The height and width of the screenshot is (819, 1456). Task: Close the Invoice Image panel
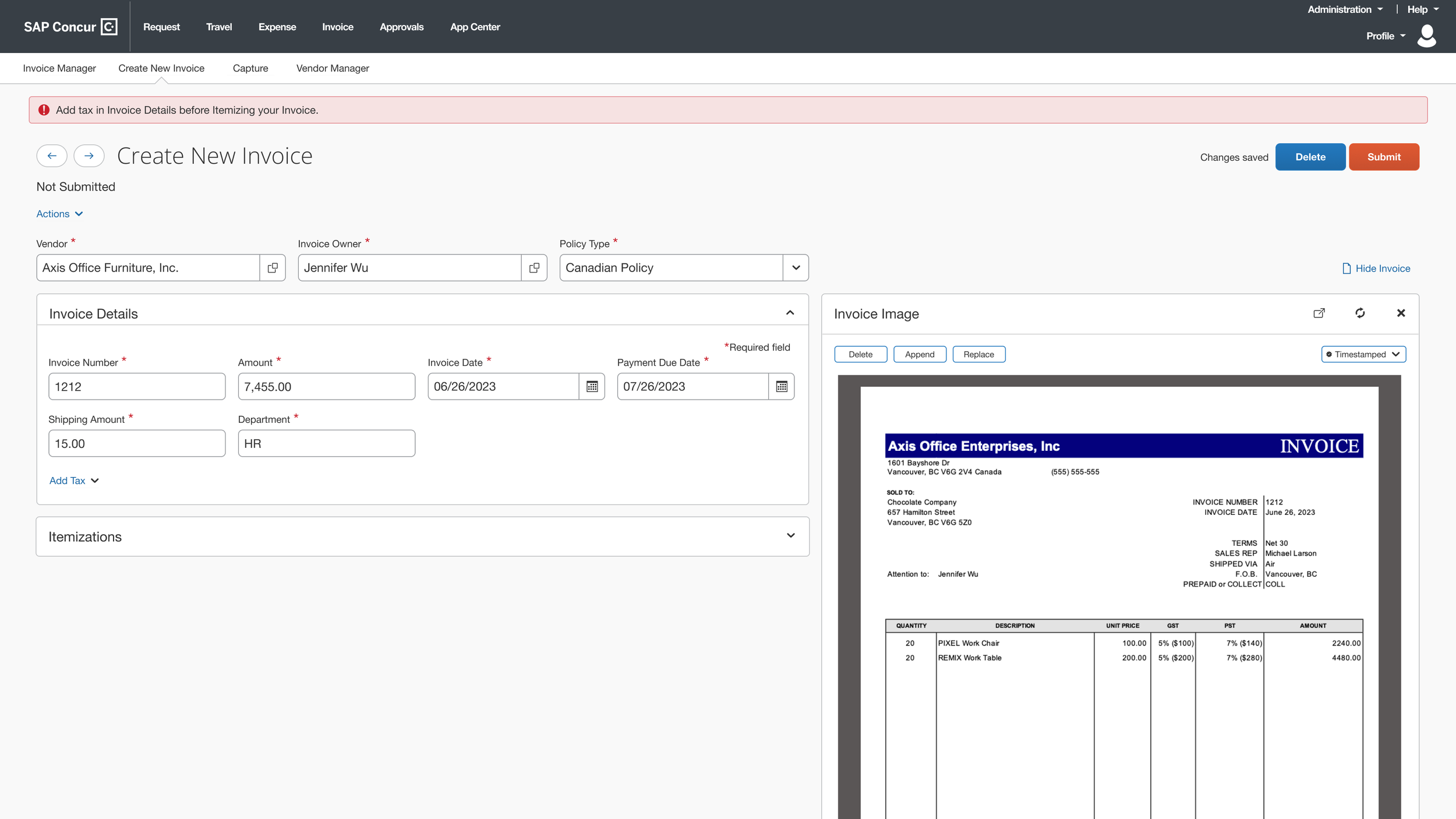click(1401, 313)
